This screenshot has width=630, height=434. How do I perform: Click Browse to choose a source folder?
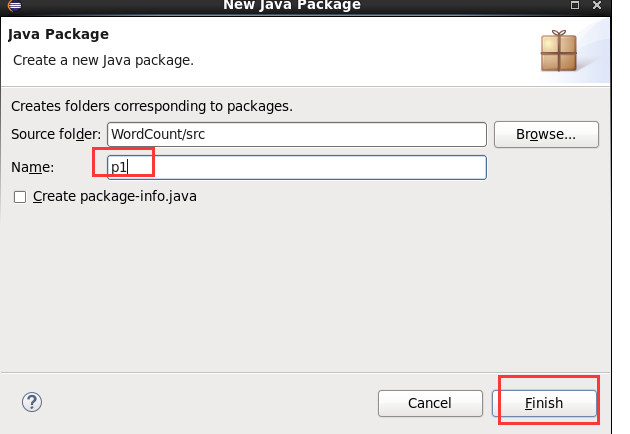coord(546,134)
